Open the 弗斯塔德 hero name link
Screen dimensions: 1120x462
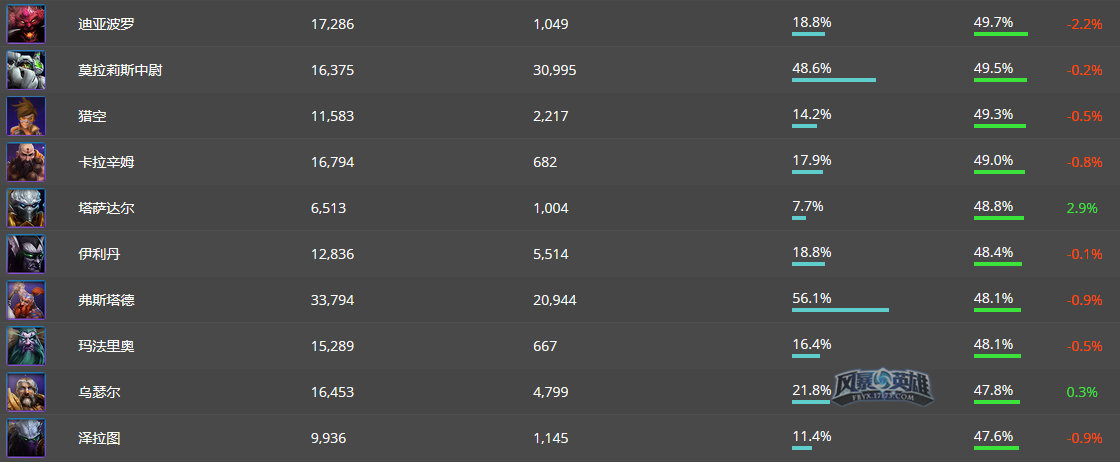pos(106,300)
